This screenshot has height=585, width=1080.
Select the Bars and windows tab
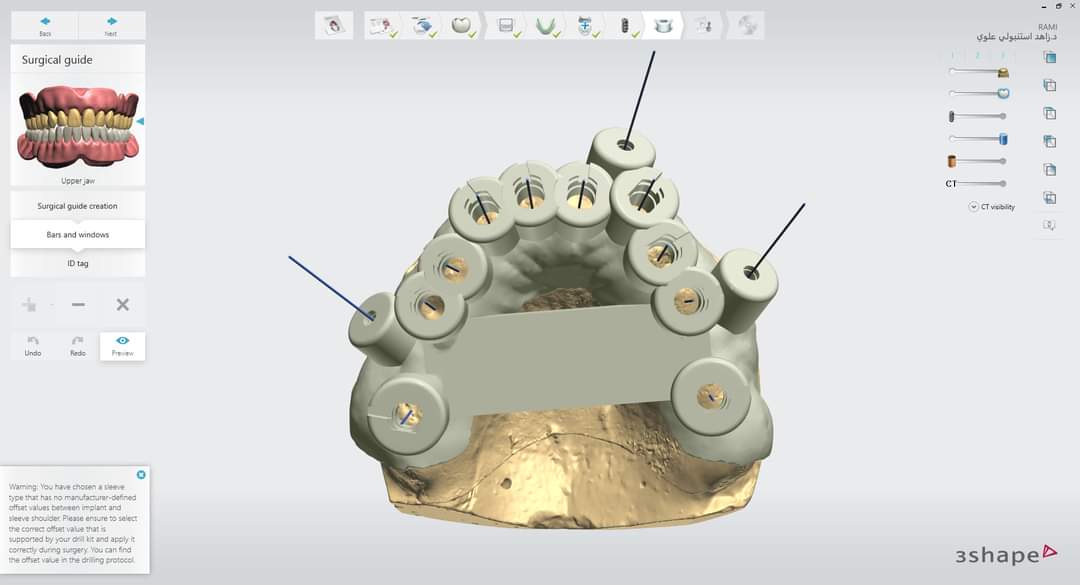point(78,235)
